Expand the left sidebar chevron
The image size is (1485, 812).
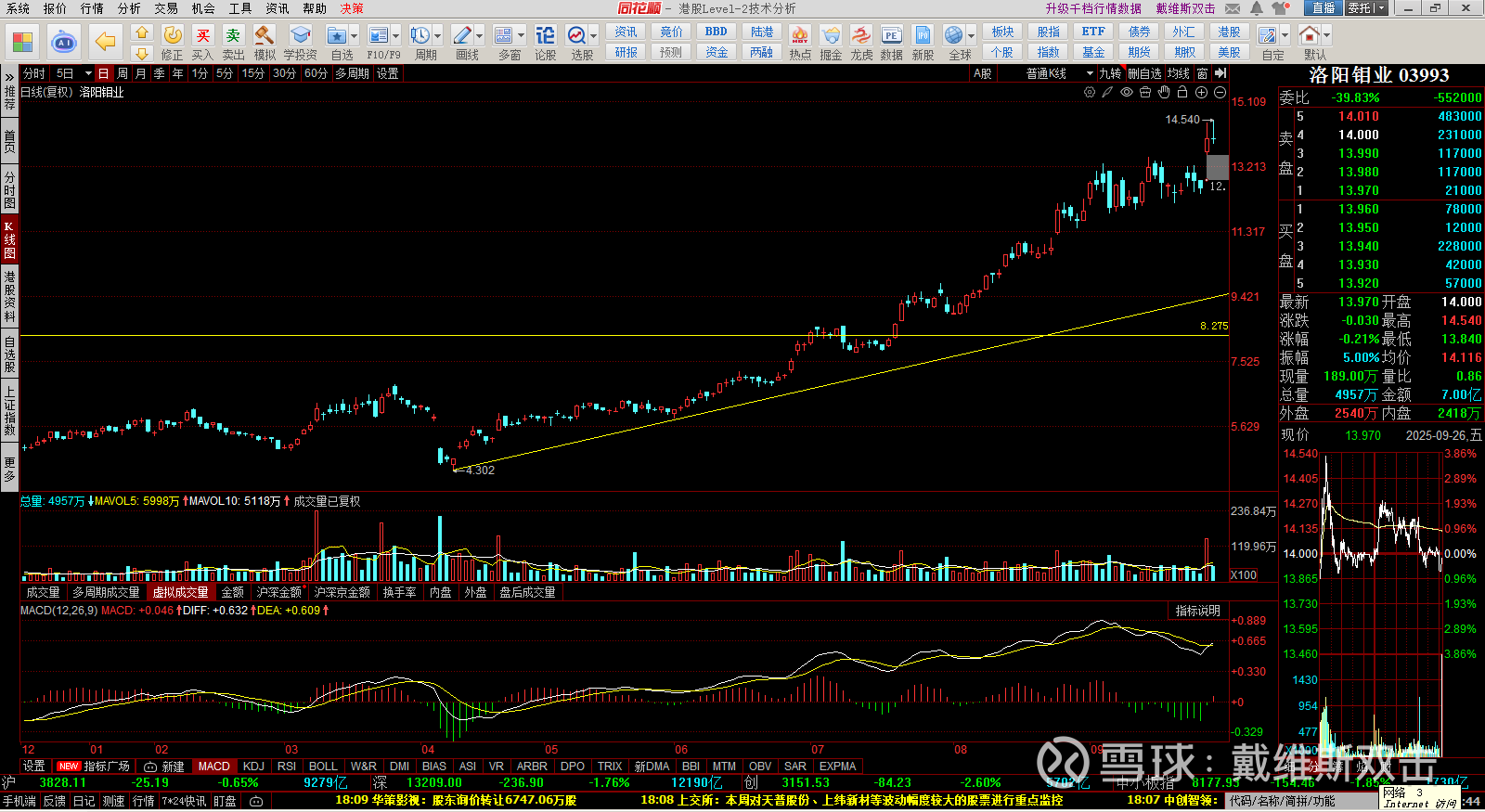coord(9,76)
